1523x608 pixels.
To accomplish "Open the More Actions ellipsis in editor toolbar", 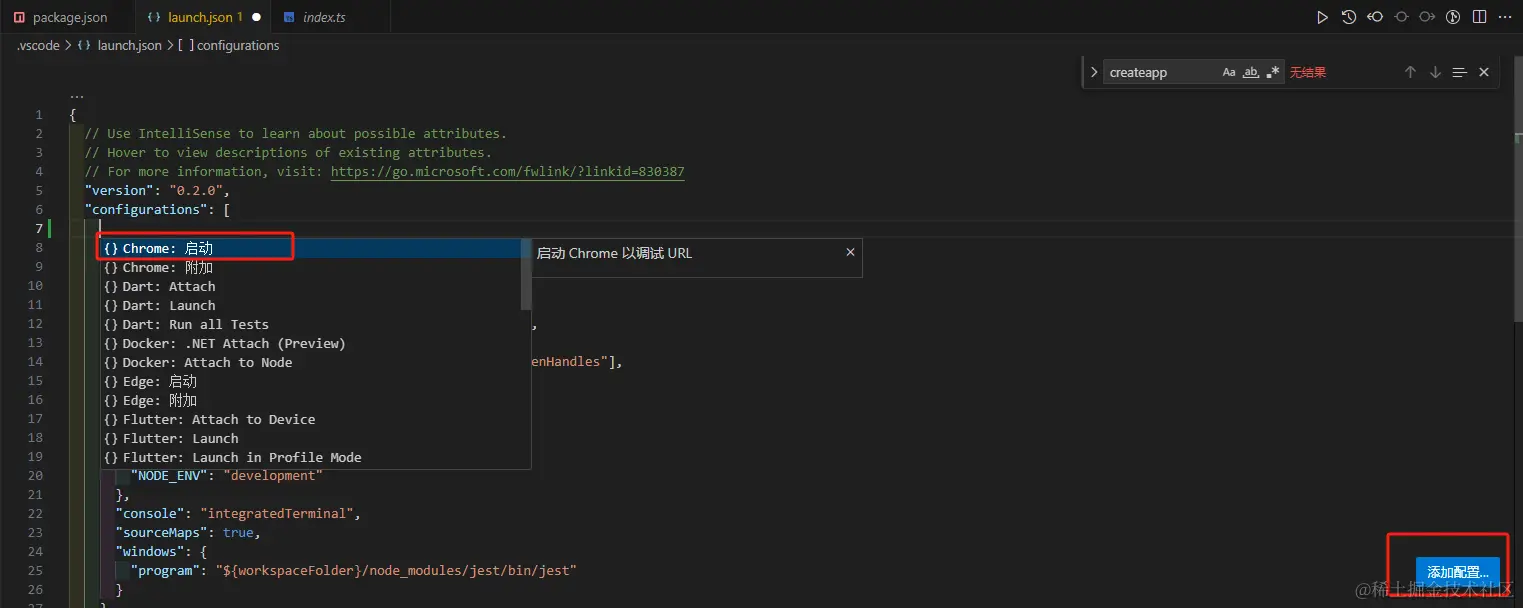I will click(x=1506, y=17).
